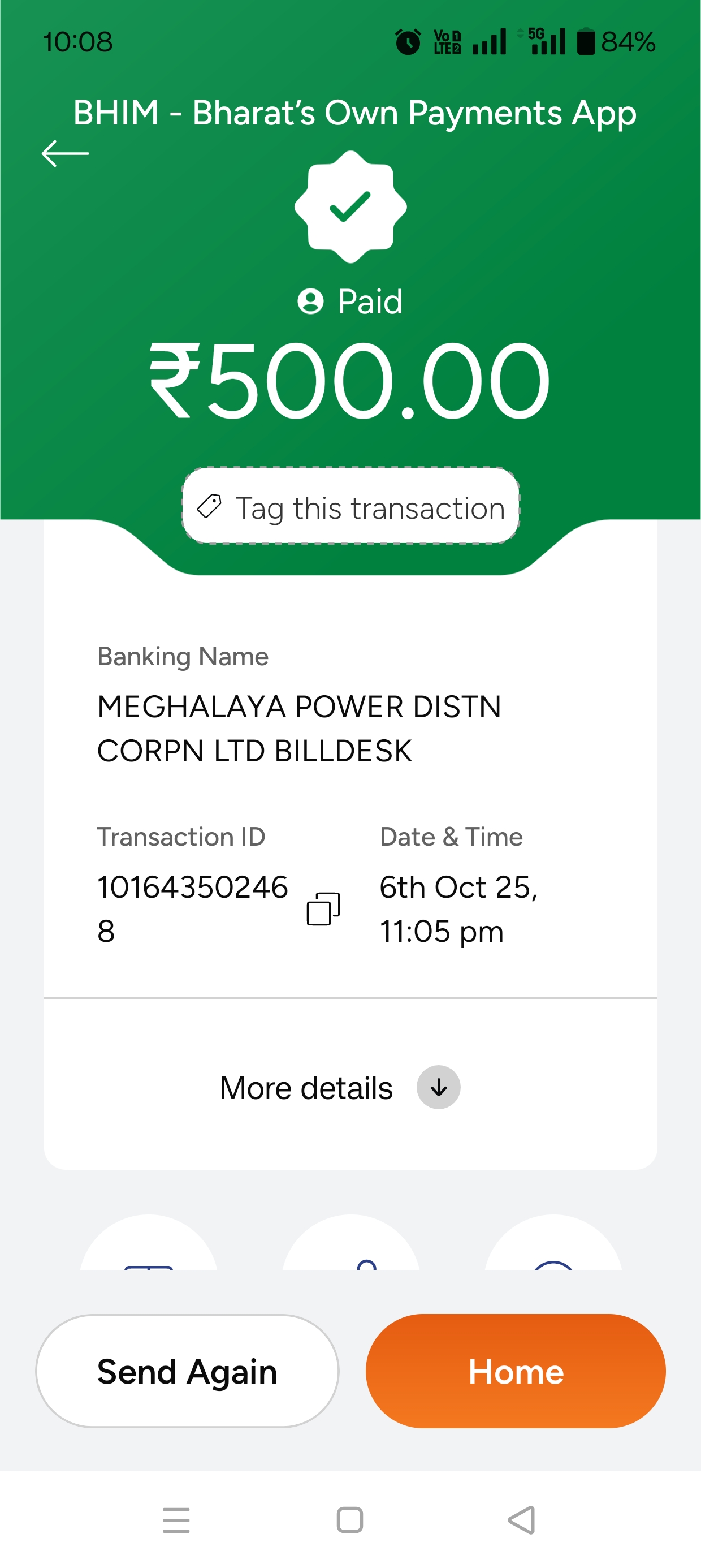The width and height of the screenshot is (701, 1568).
Task: Tap the ₹500.00 paid amount
Action: click(x=350, y=381)
